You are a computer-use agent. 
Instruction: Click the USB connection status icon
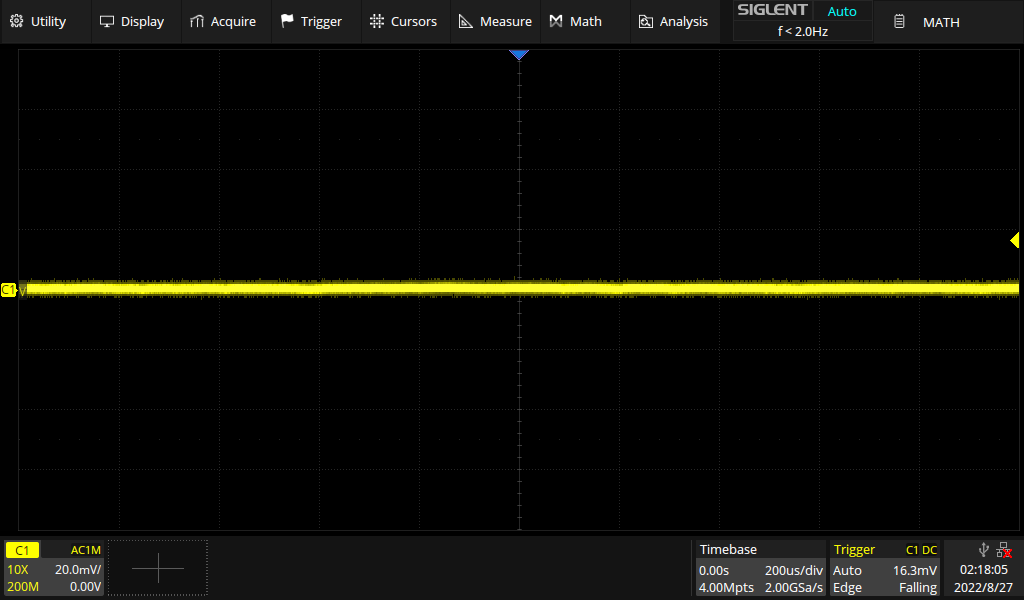984,550
